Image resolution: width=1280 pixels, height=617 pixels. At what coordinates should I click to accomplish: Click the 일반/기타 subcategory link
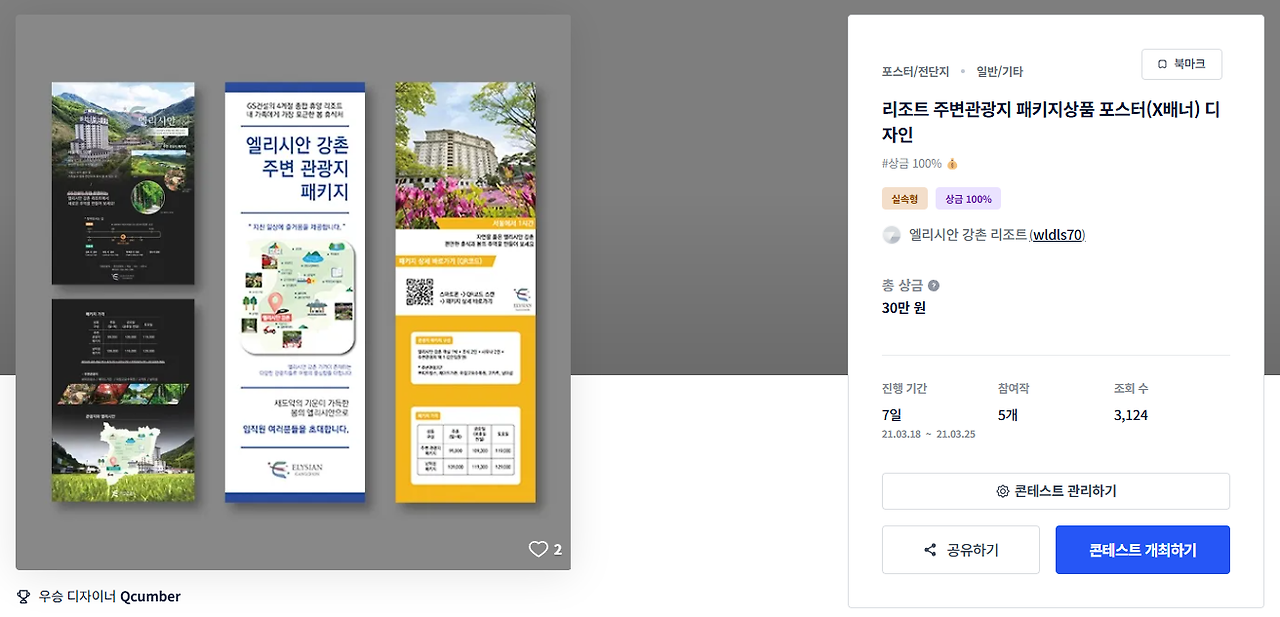(x=1000, y=72)
